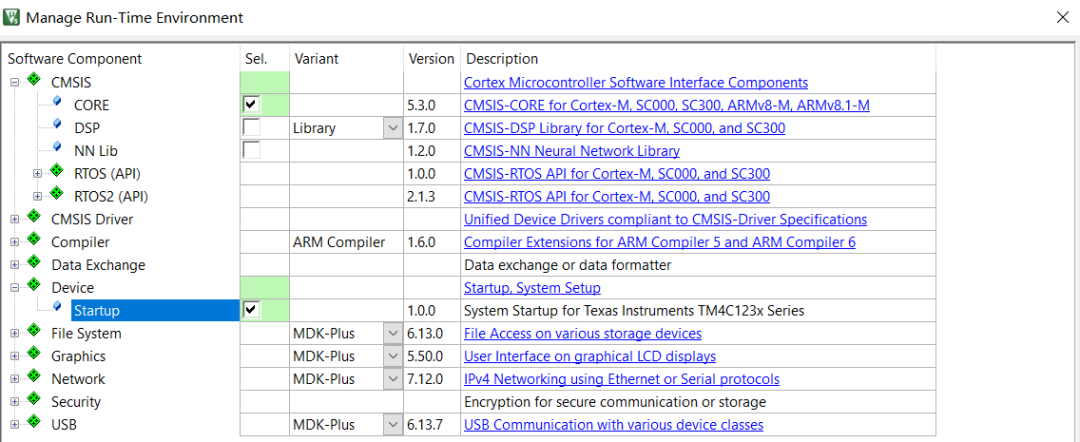This screenshot has width=1080, height=442.
Task: Uncheck the CMSIS CORE checkbox
Action: point(251,104)
